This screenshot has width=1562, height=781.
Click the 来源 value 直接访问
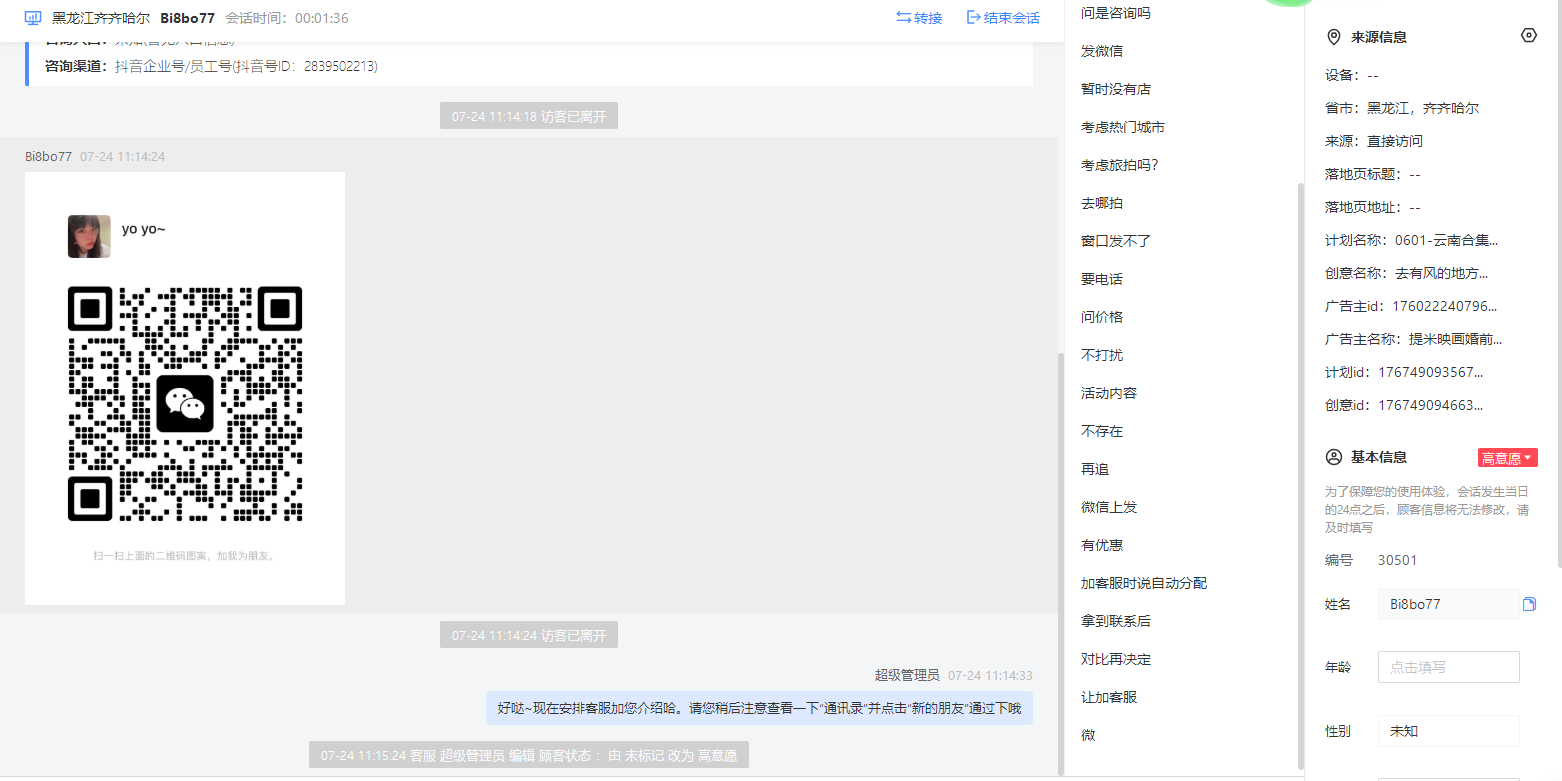coord(1395,141)
